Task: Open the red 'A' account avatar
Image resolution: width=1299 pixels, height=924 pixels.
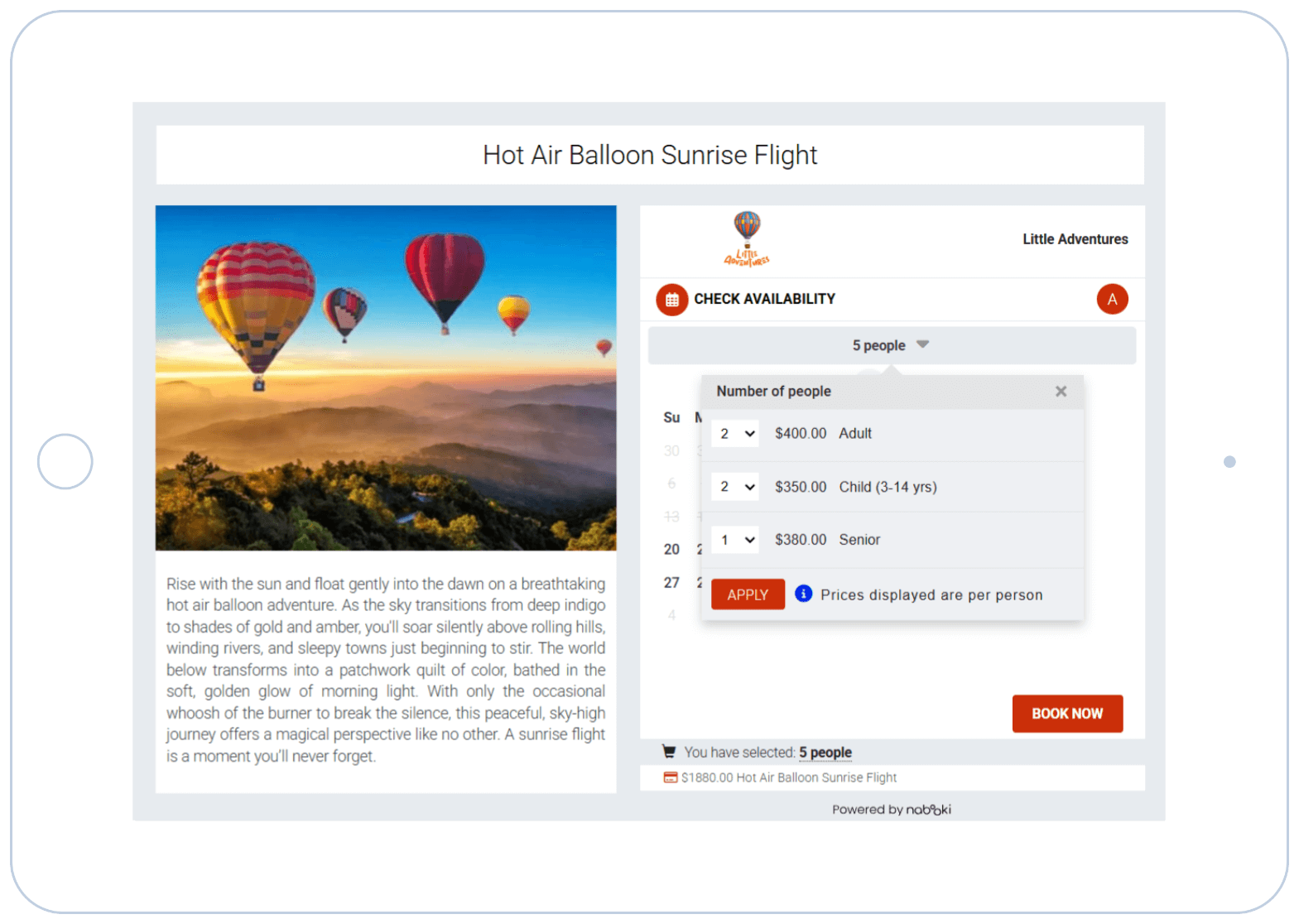Action: click(x=1112, y=299)
